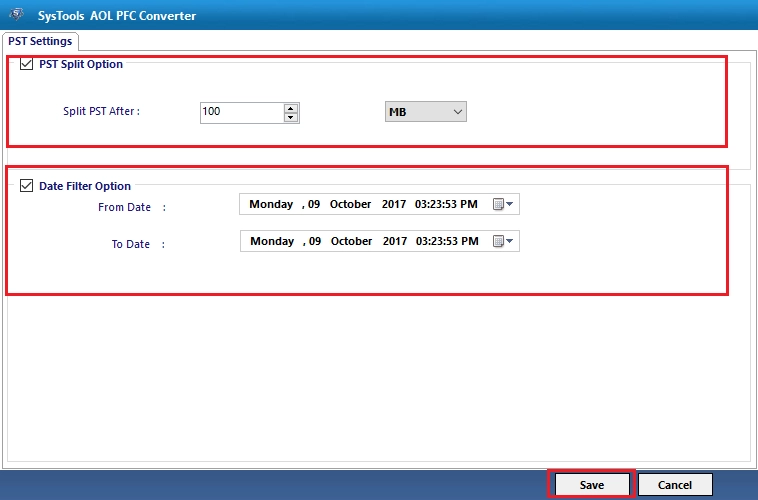758x500 pixels.
Task: Select the month October in To Date field
Action: click(x=351, y=241)
